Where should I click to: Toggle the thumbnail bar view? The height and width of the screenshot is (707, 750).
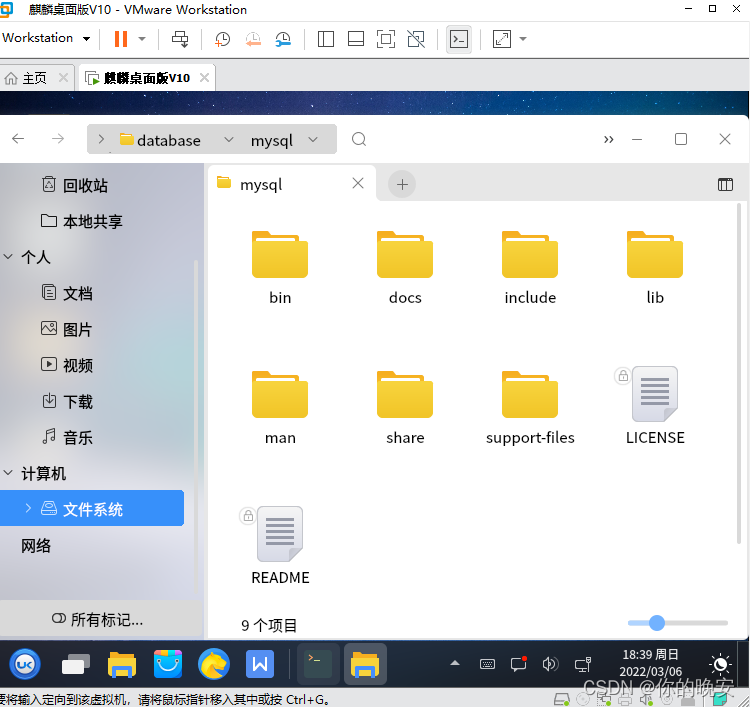[356, 39]
